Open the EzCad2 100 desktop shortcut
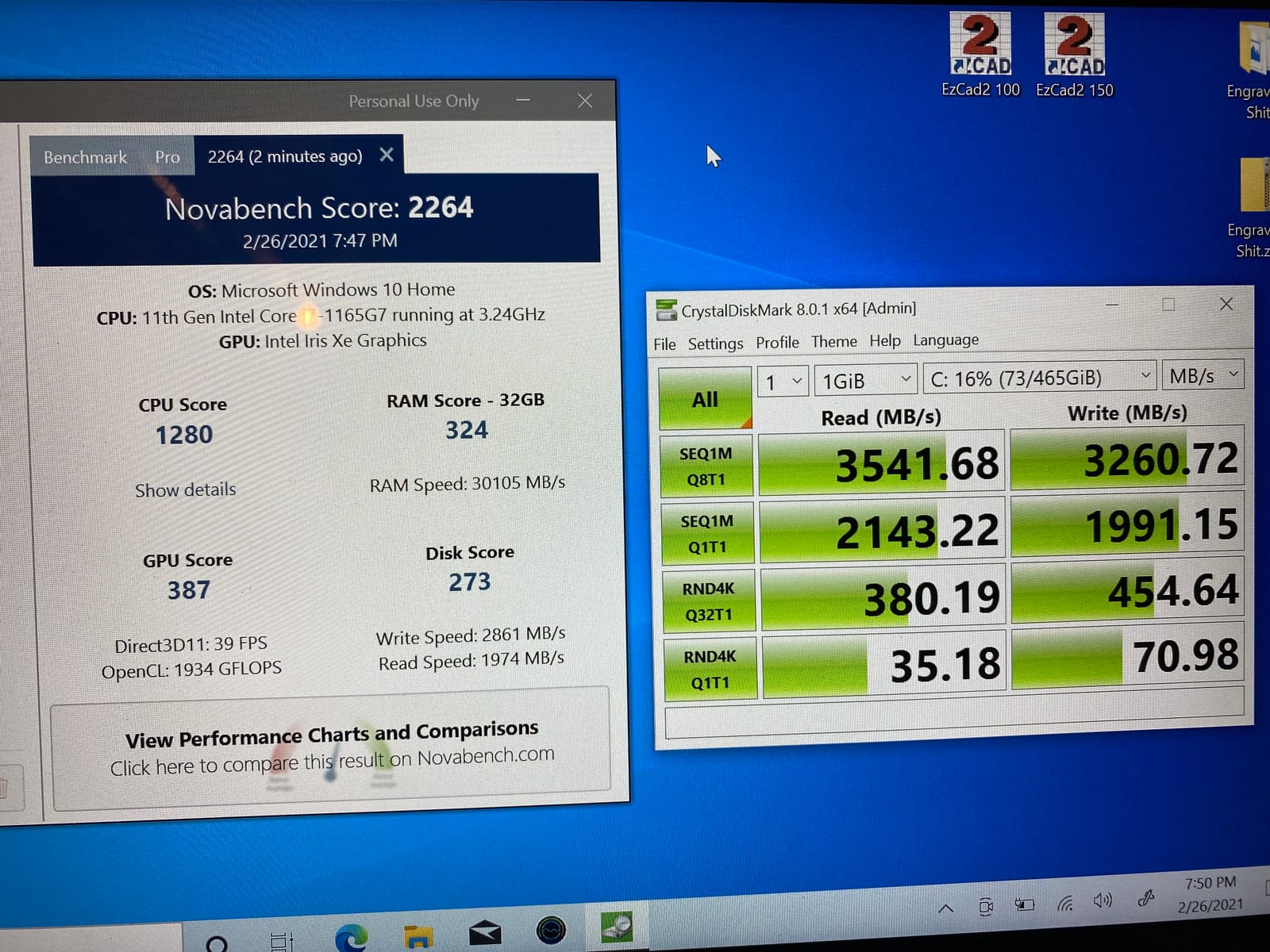This screenshot has width=1270, height=952. [x=980, y=56]
